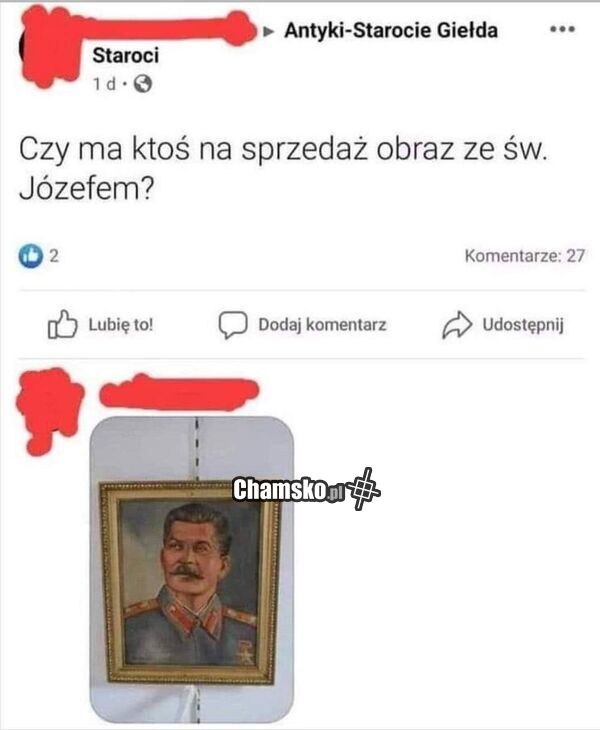
Task: Open Komentarze: 27 comments list
Action: pos(524,256)
